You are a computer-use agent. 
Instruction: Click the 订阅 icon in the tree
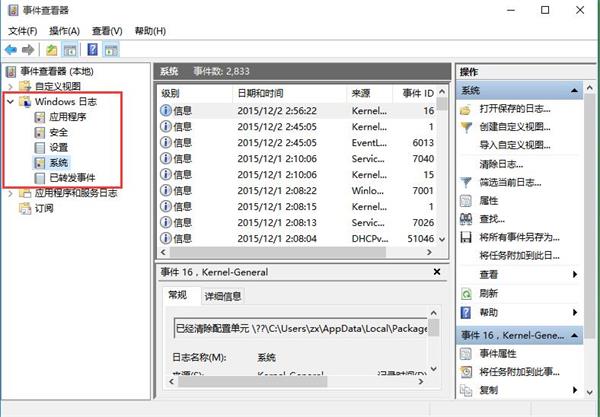[x=25, y=208]
